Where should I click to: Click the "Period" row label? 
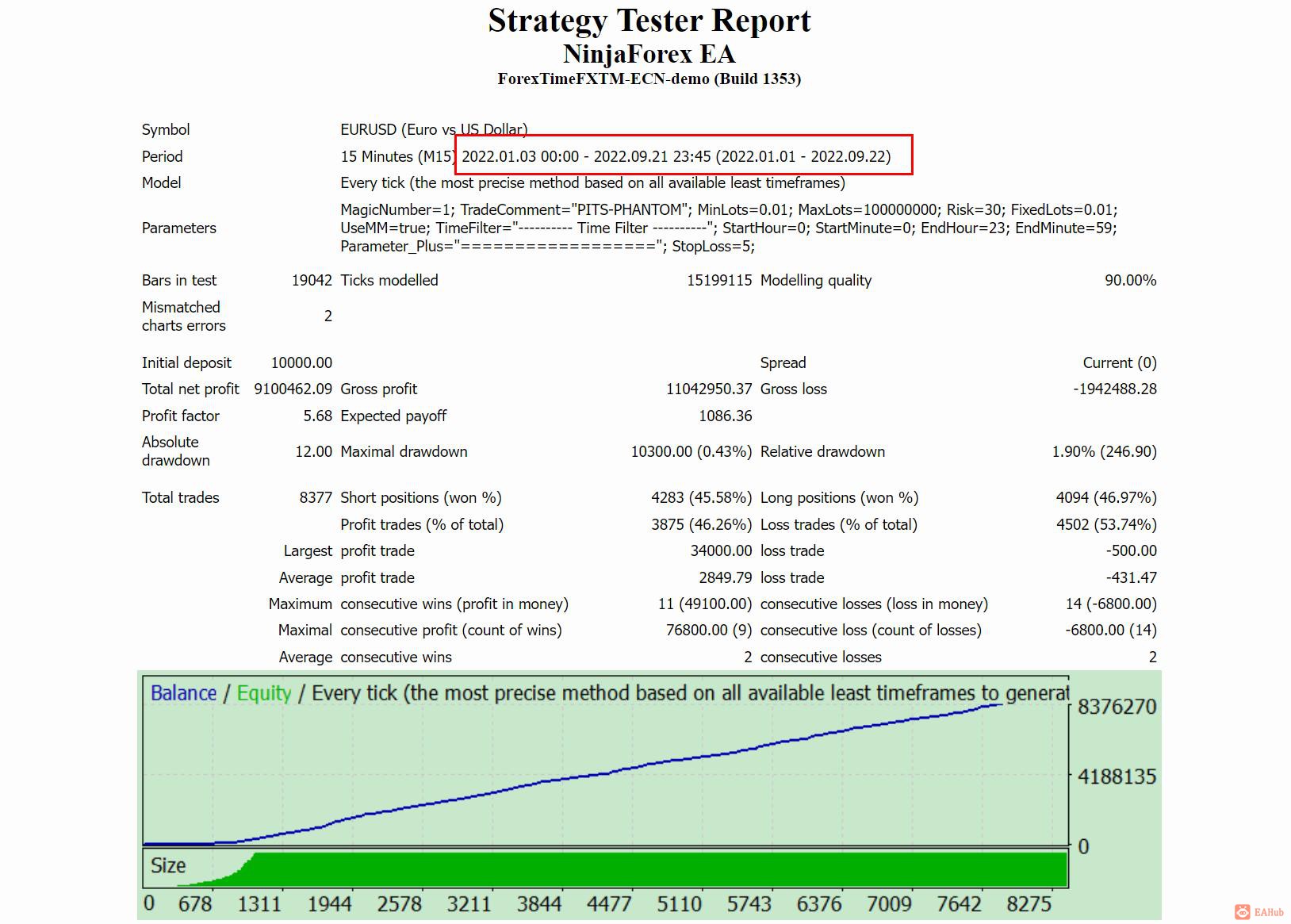(x=162, y=156)
